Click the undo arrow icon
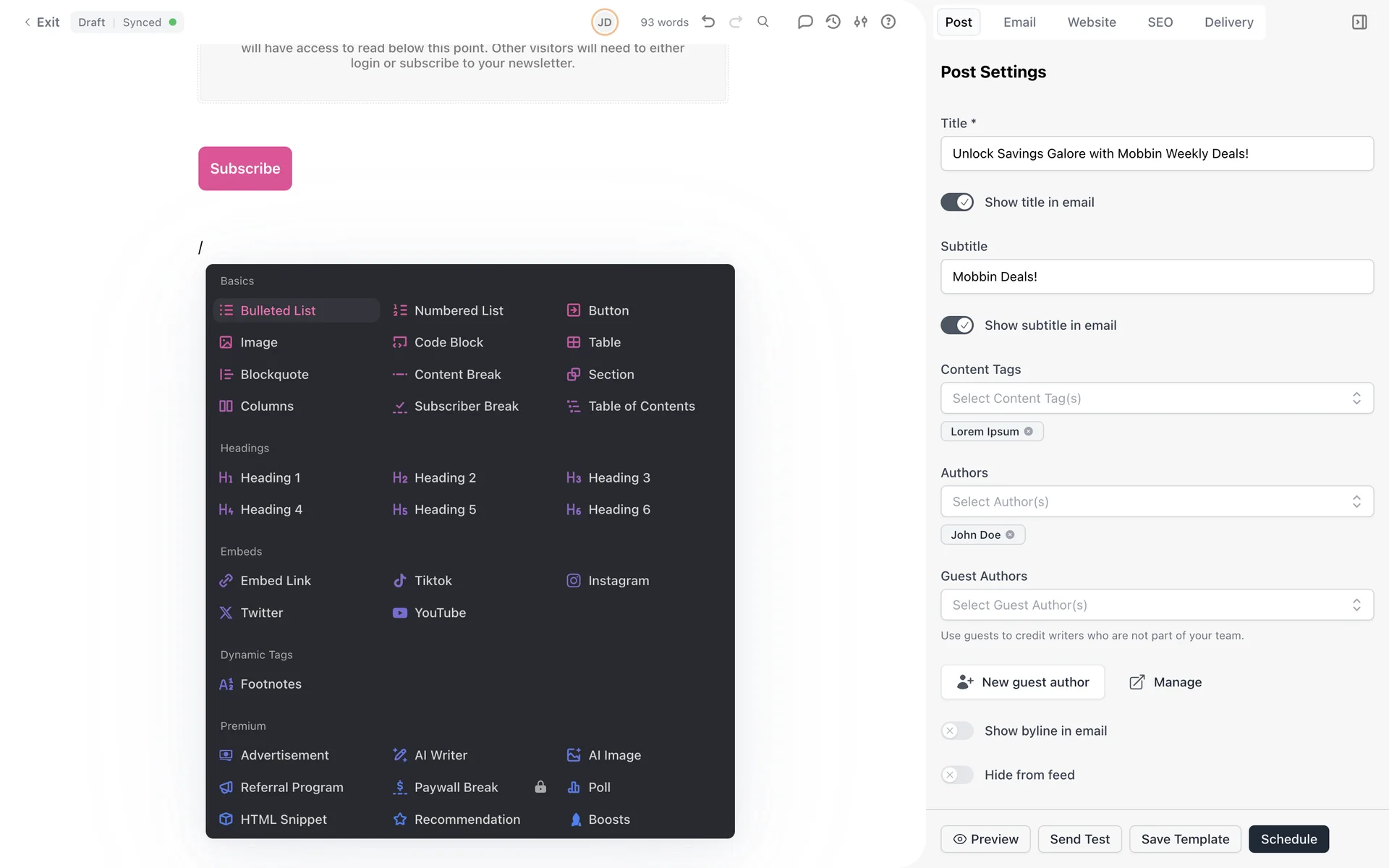Image resolution: width=1389 pixels, height=868 pixels. [708, 22]
